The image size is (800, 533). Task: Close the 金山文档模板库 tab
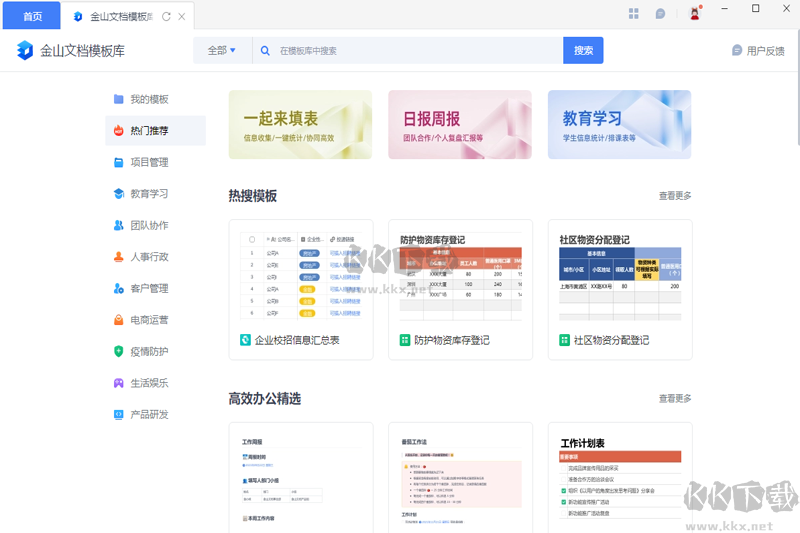(182, 17)
